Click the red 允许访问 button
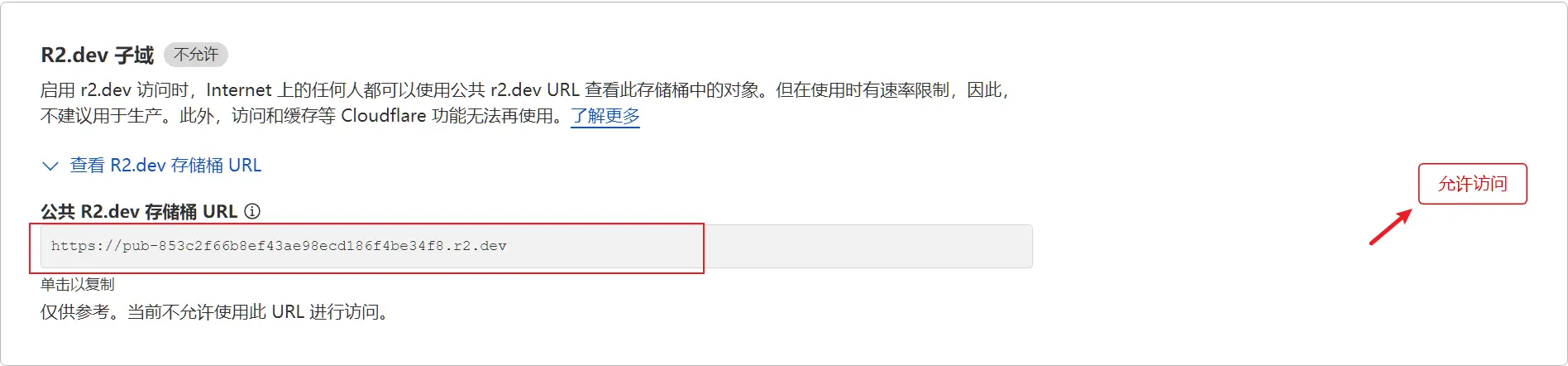Viewport: 1568px width, 366px height. coord(1472,184)
